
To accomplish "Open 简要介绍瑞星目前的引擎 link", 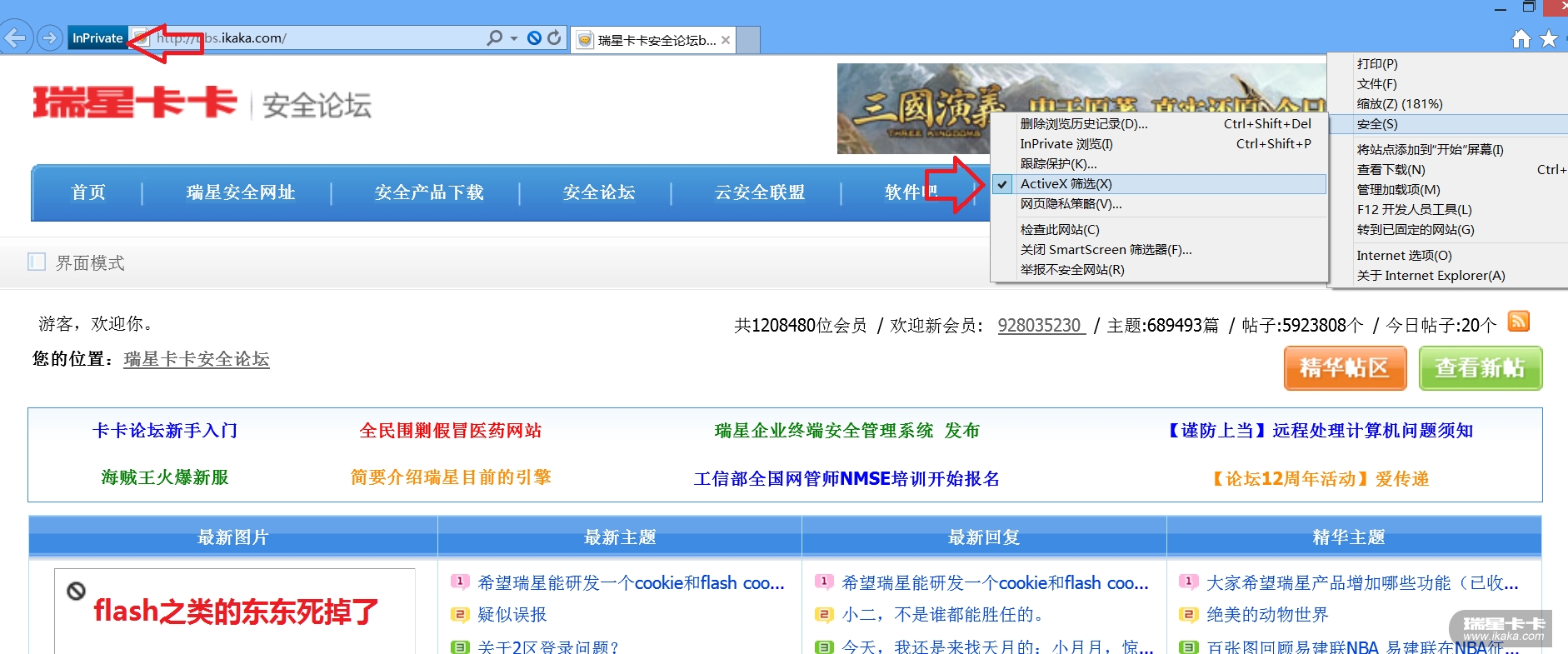I will point(451,477).
